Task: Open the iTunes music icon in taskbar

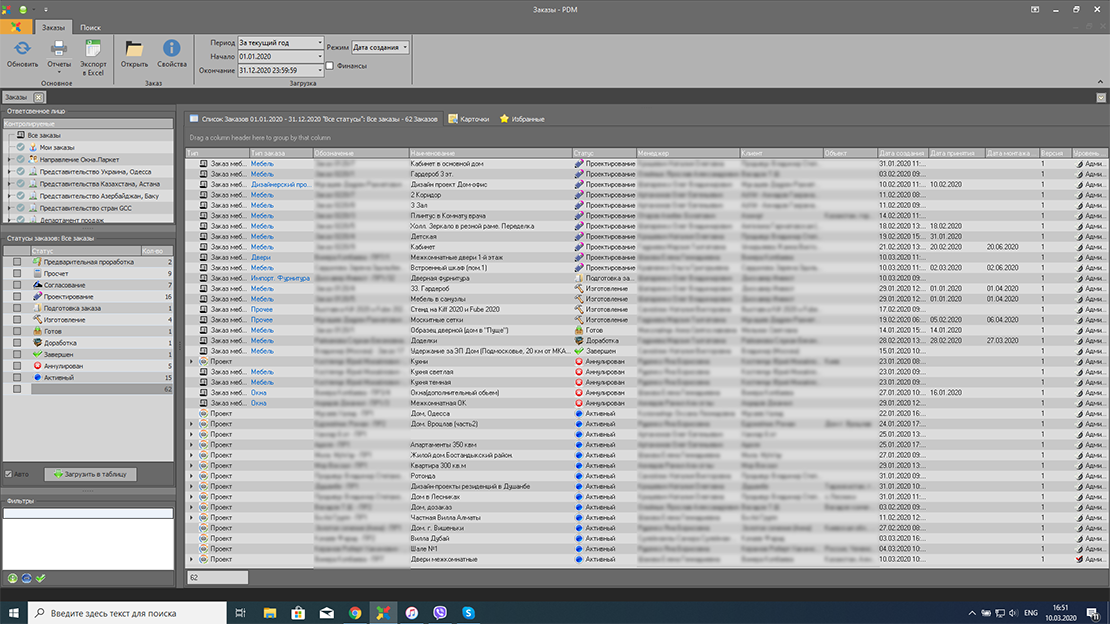Action: (x=411, y=613)
